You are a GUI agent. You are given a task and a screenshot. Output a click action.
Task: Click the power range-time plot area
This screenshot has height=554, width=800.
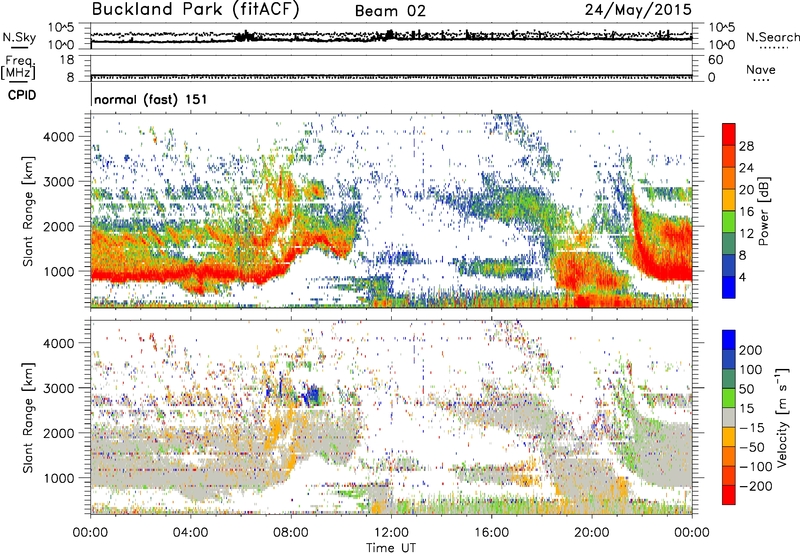[391, 211]
